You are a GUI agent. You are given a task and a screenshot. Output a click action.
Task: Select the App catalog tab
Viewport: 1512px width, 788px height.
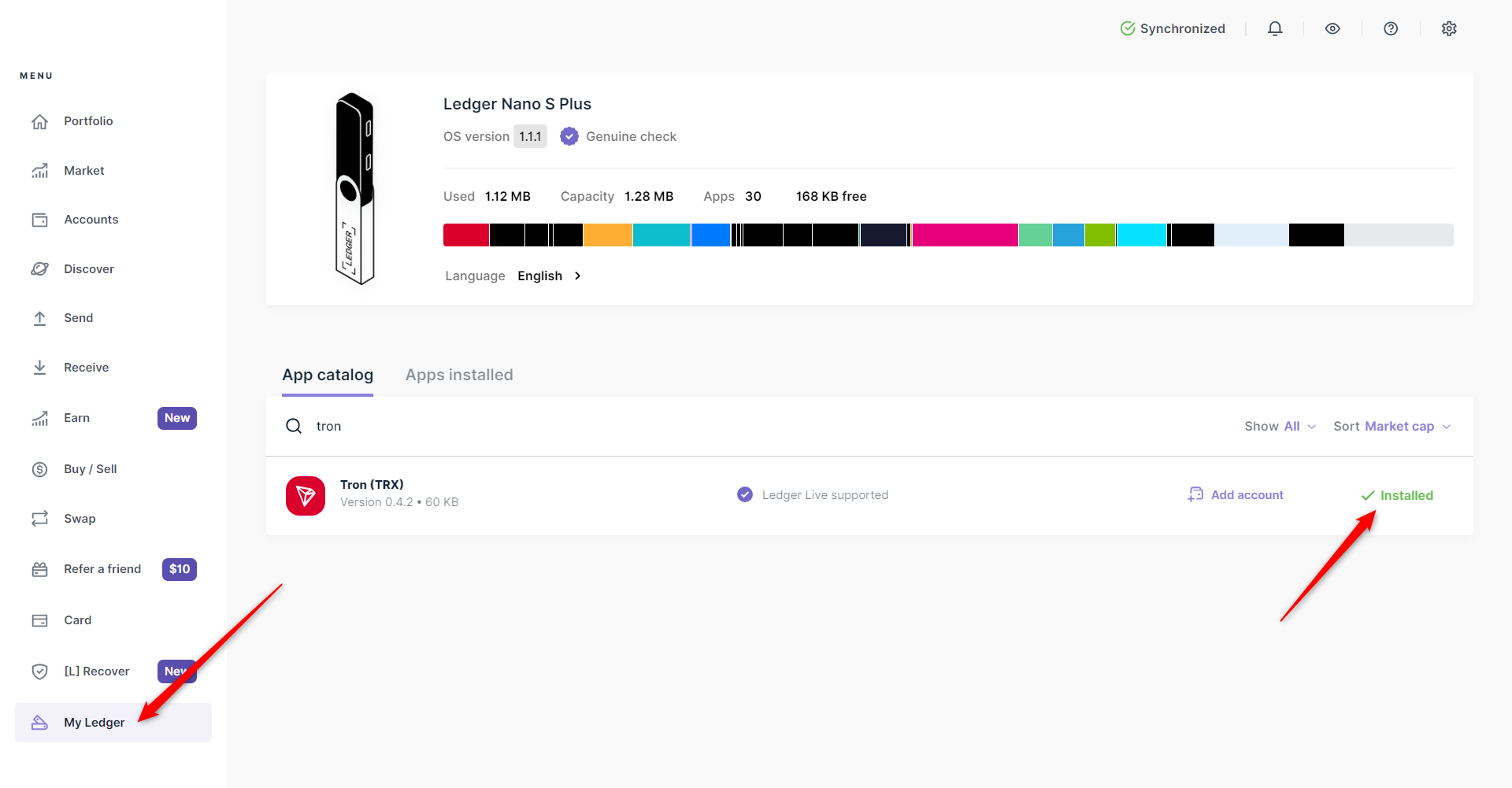328,375
